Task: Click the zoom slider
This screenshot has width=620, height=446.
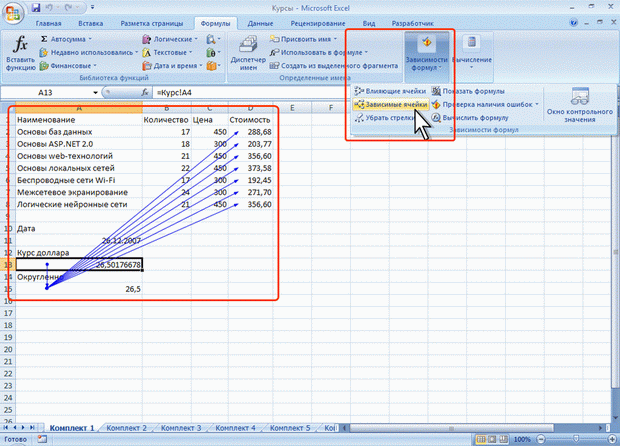Action: [x=577, y=439]
